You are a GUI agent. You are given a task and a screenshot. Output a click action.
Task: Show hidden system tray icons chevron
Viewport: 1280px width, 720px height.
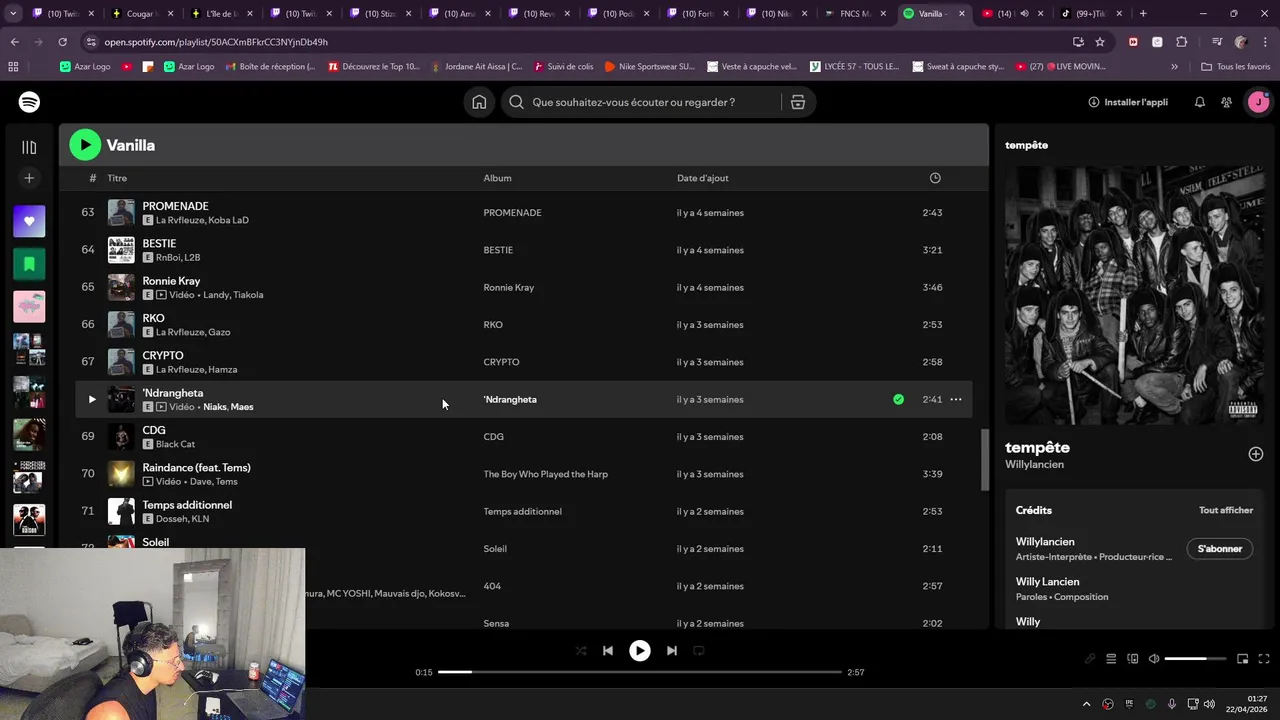(x=1087, y=704)
